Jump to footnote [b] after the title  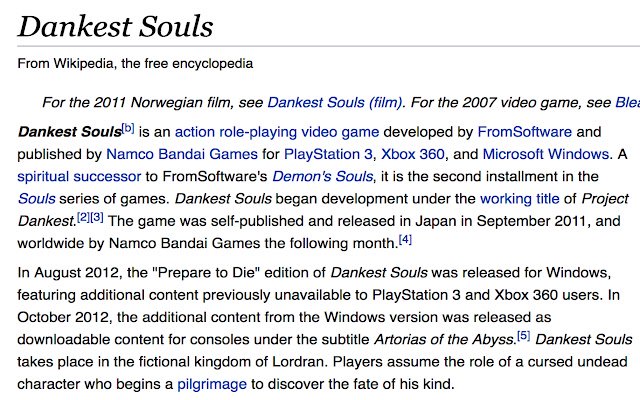[x=128, y=128]
